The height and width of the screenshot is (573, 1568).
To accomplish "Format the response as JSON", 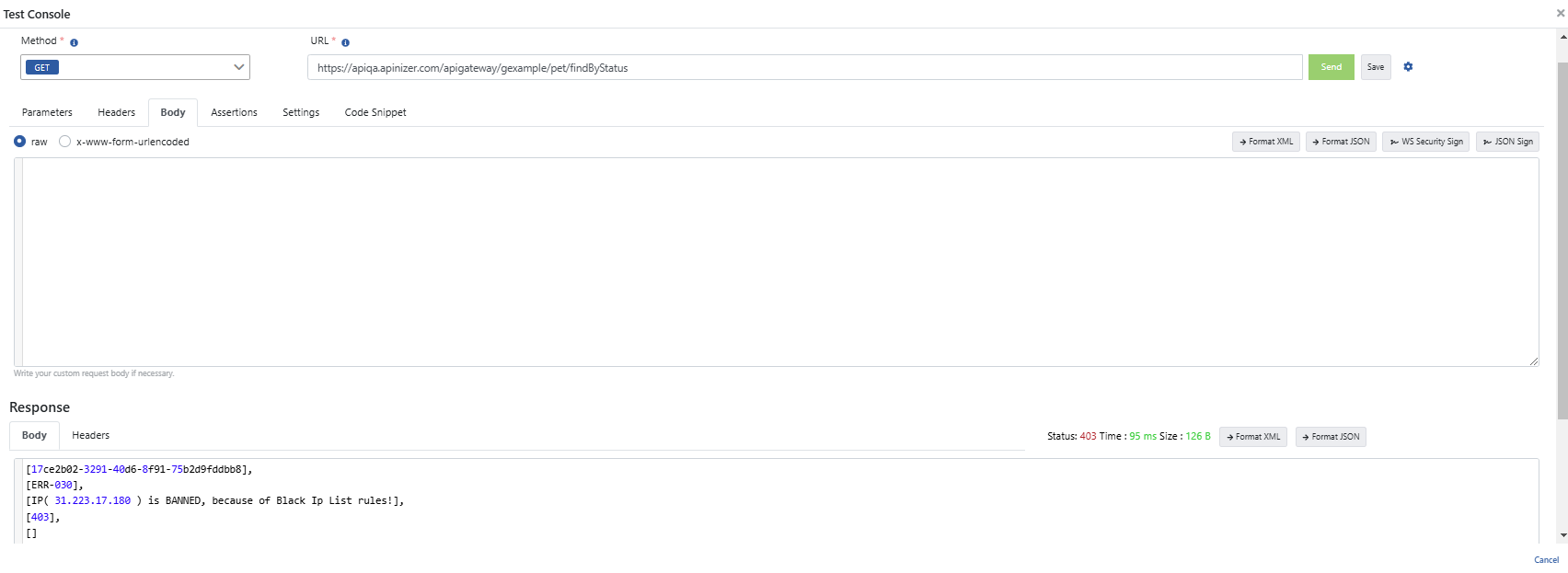I will tap(1331, 437).
